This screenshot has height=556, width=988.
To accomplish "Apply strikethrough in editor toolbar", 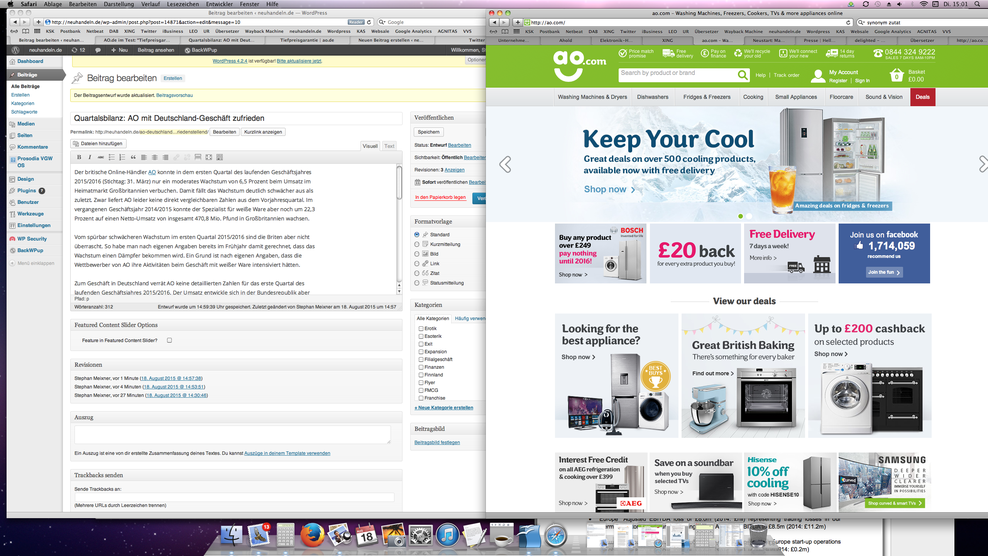I will click(x=101, y=157).
